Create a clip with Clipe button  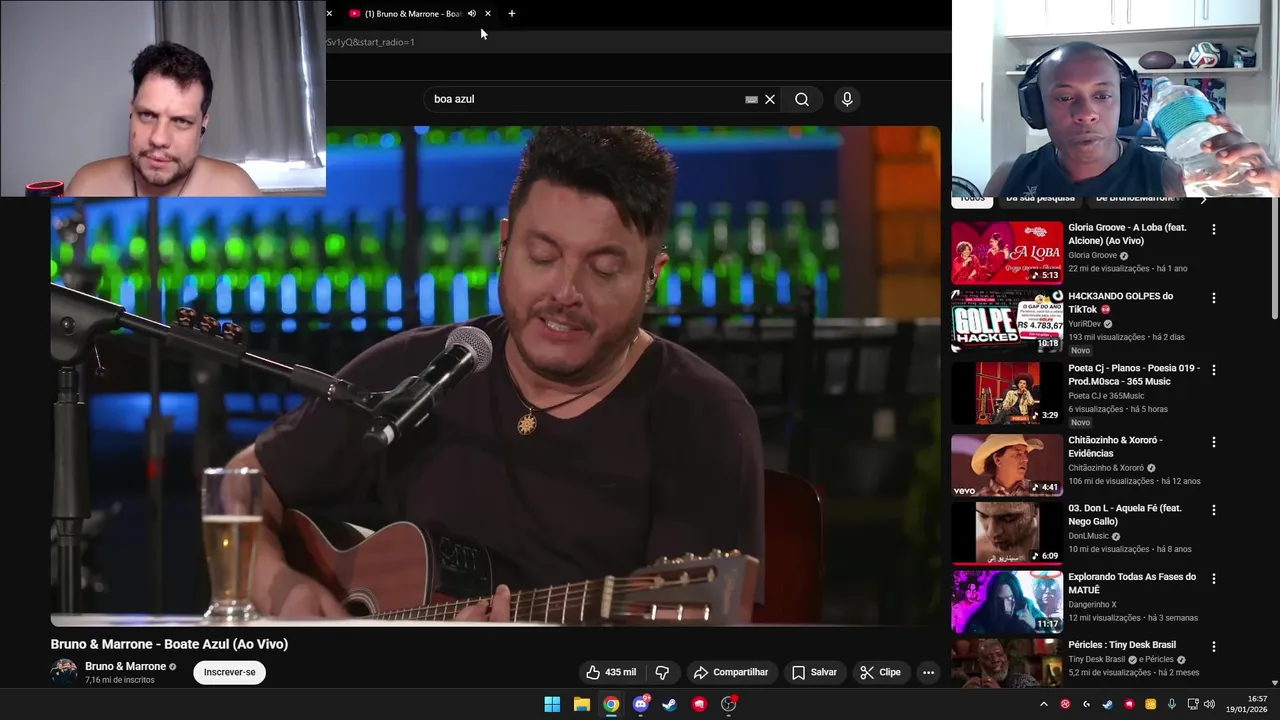coord(880,672)
